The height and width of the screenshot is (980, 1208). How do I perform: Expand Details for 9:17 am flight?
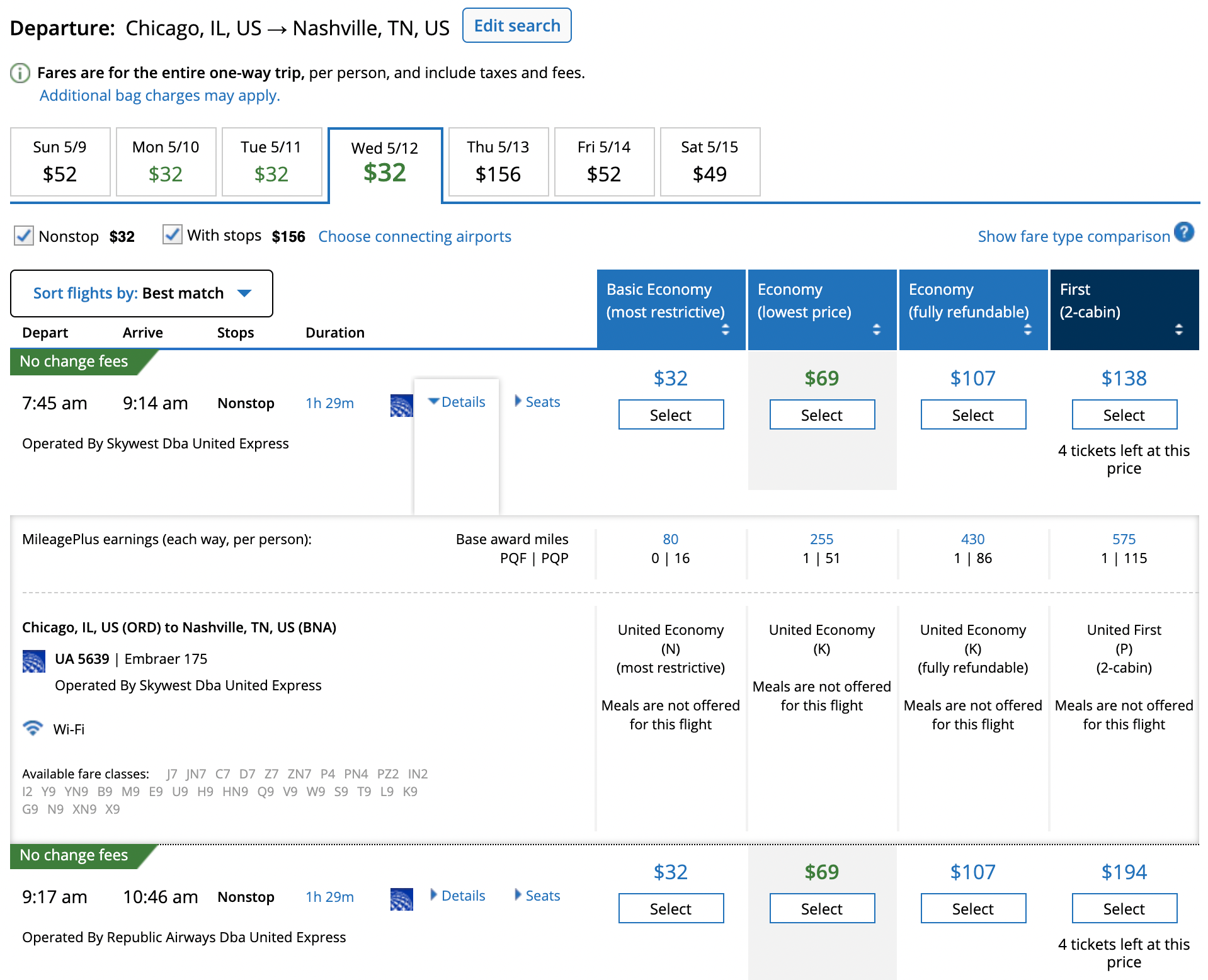pyautogui.click(x=457, y=896)
